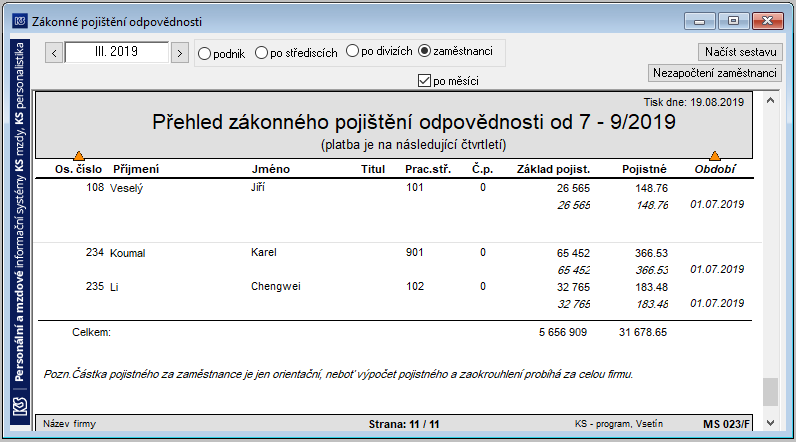The image size is (796, 442).
Task: Click the Základ pojist. column header
Action: click(553, 169)
